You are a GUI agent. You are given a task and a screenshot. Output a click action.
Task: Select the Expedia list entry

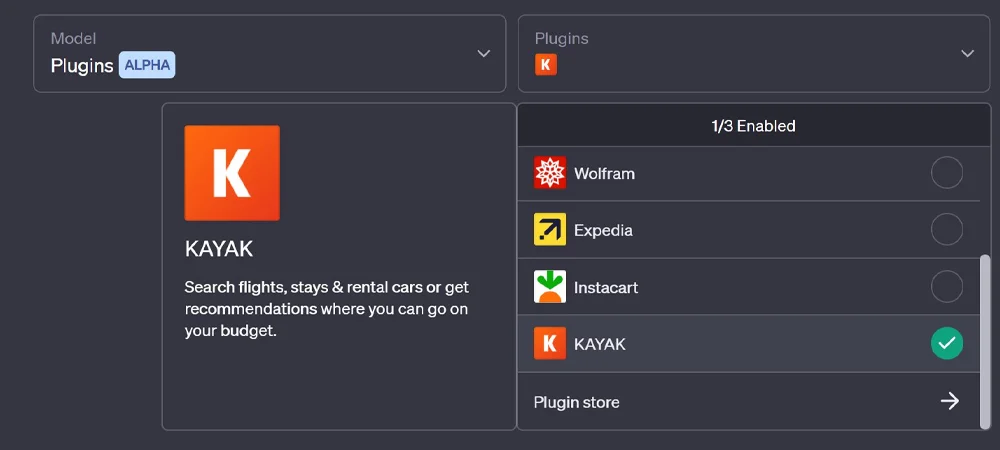pyautogui.click(x=749, y=229)
